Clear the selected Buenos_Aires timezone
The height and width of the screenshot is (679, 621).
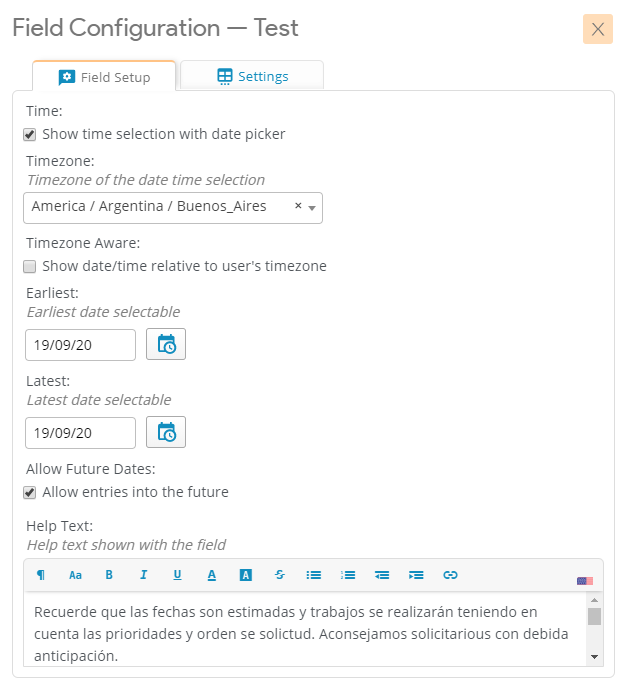coord(298,206)
